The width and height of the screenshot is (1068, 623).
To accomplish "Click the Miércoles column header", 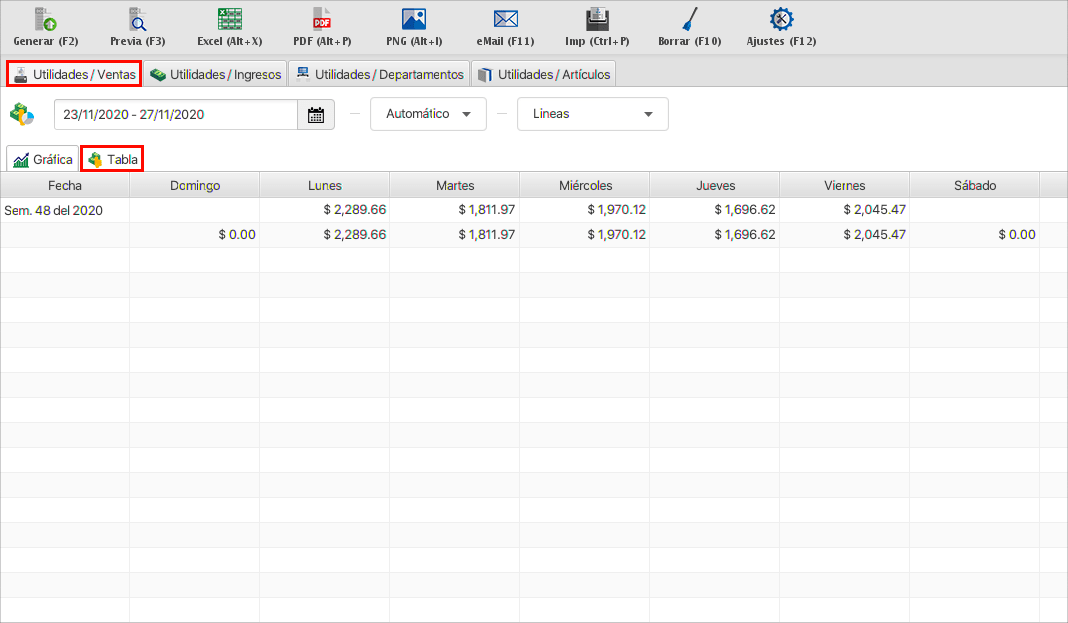I will click(x=585, y=186).
